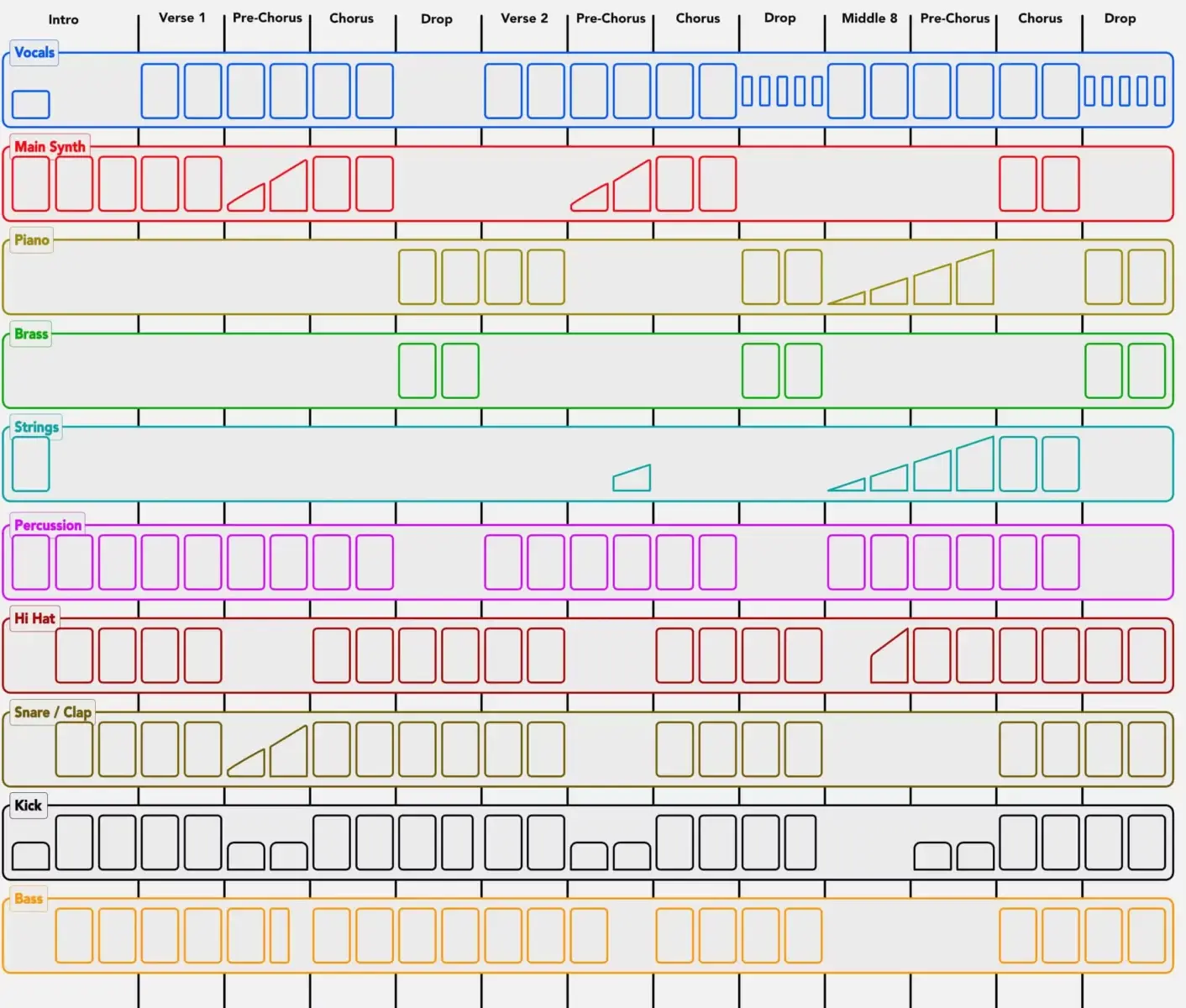Click the Drop label right before Middle 8
1186x1008 pixels.
point(779,18)
